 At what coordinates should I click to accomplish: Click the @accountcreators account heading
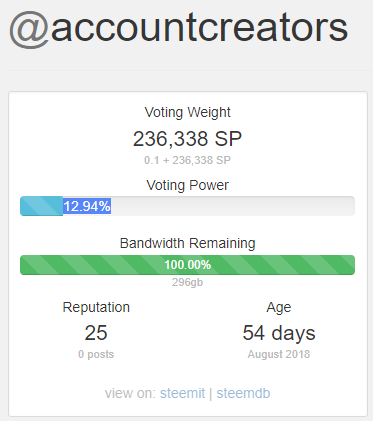click(x=179, y=29)
